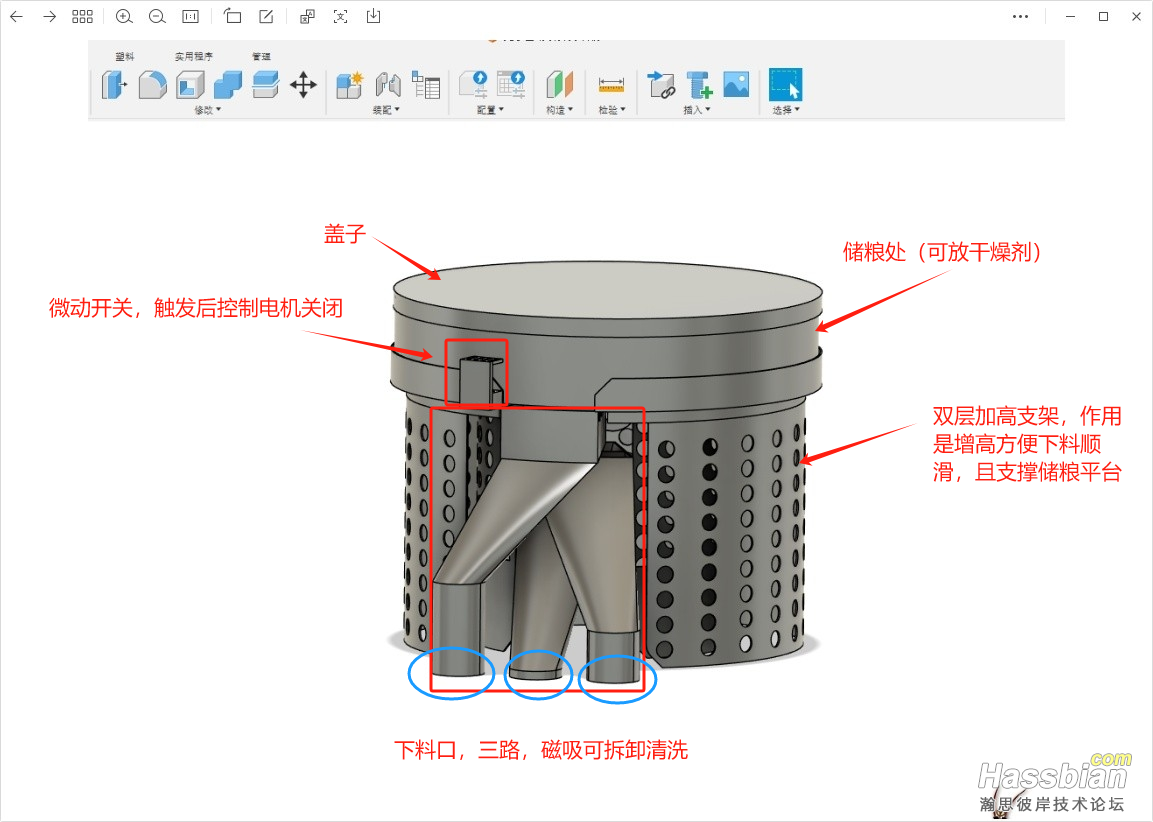Image resolution: width=1153 pixels, height=822 pixels.
Task: Go to the previous image with back arrow
Action: (16, 16)
